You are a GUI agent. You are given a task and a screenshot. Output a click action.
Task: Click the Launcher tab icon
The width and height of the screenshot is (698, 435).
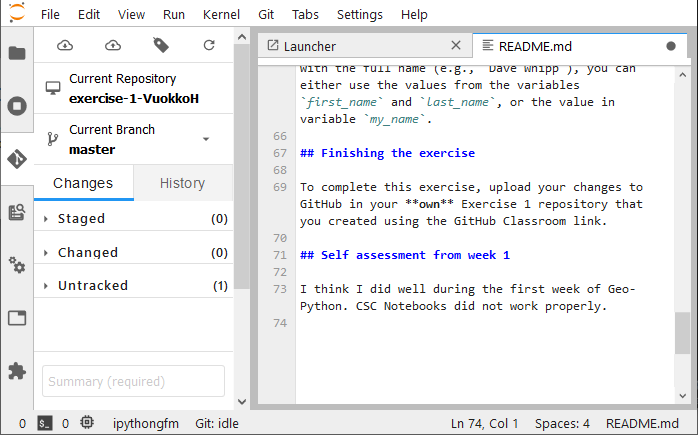click(273, 45)
